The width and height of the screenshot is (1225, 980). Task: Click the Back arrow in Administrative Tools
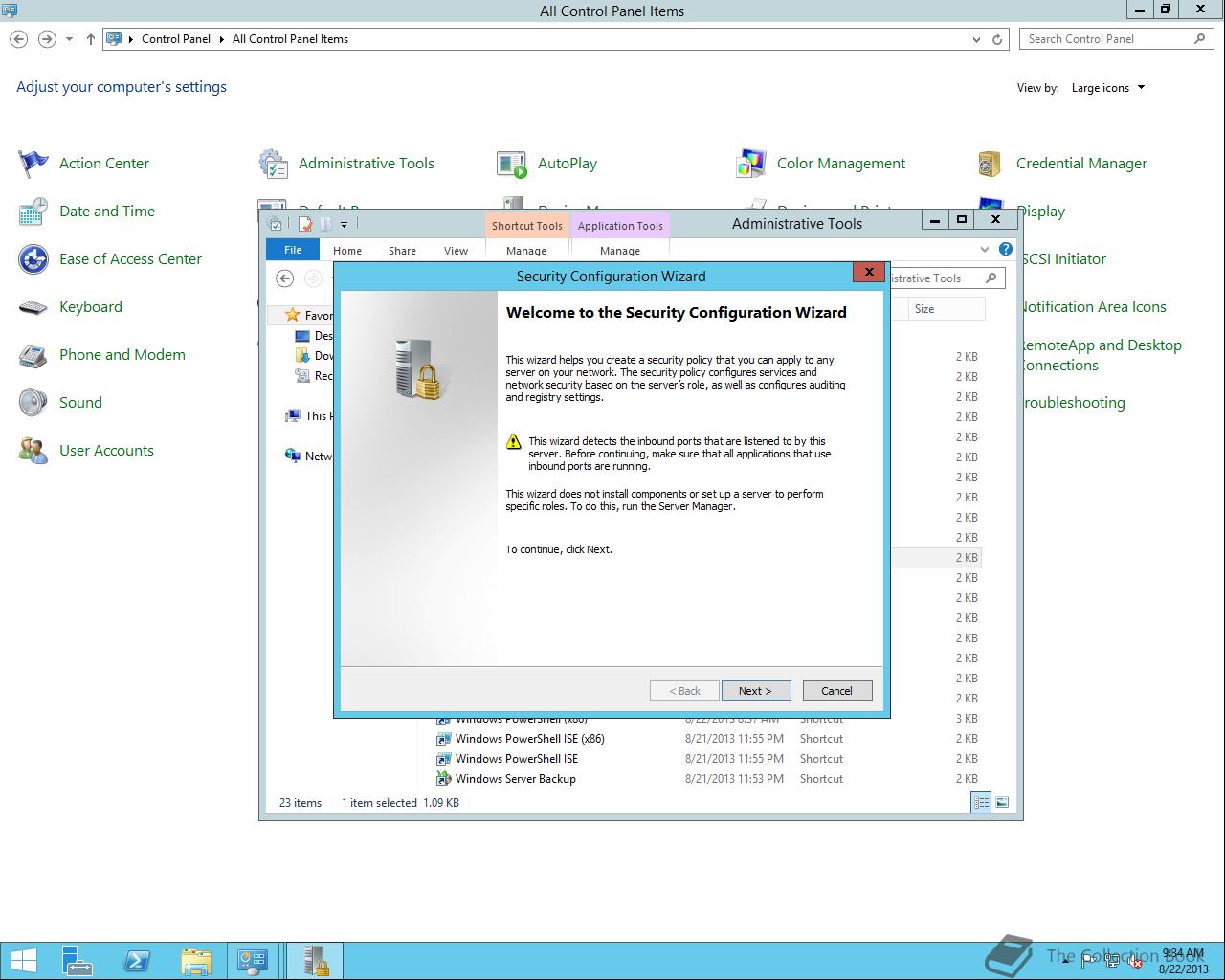pos(284,278)
